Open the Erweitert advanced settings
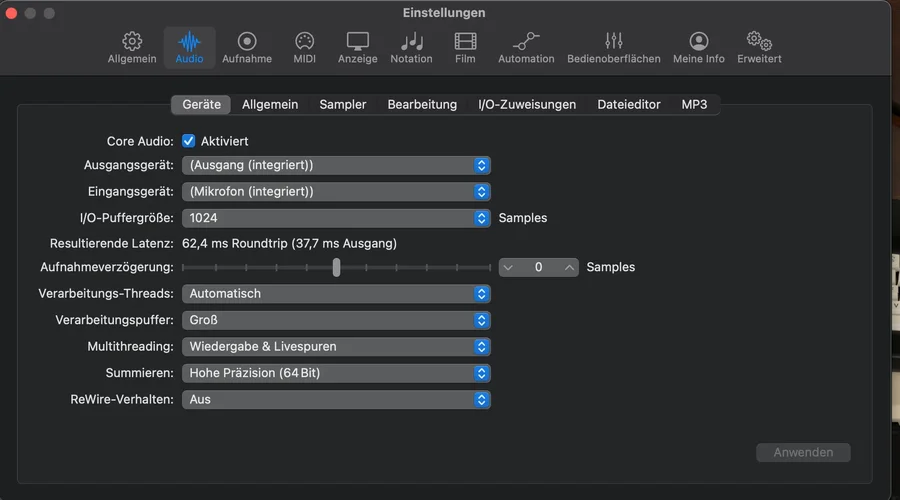 point(759,47)
